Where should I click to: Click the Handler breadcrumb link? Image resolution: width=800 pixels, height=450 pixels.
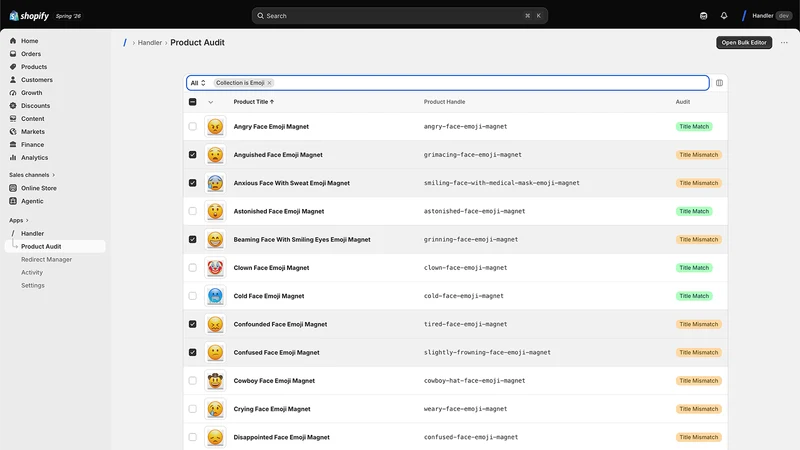pos(149,43)
